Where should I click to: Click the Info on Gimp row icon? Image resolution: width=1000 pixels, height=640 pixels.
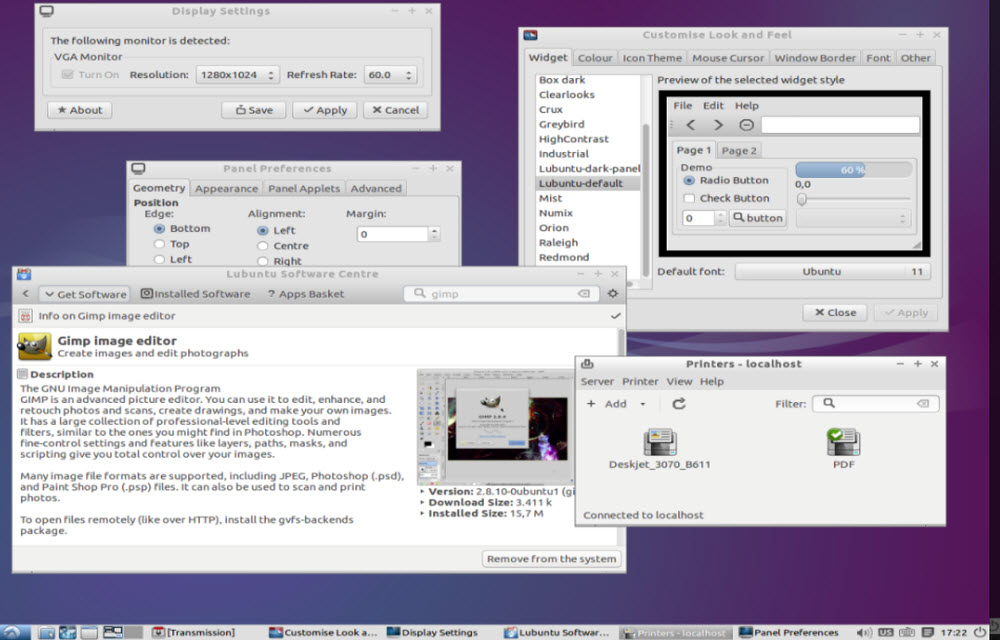tap(26, 316)
